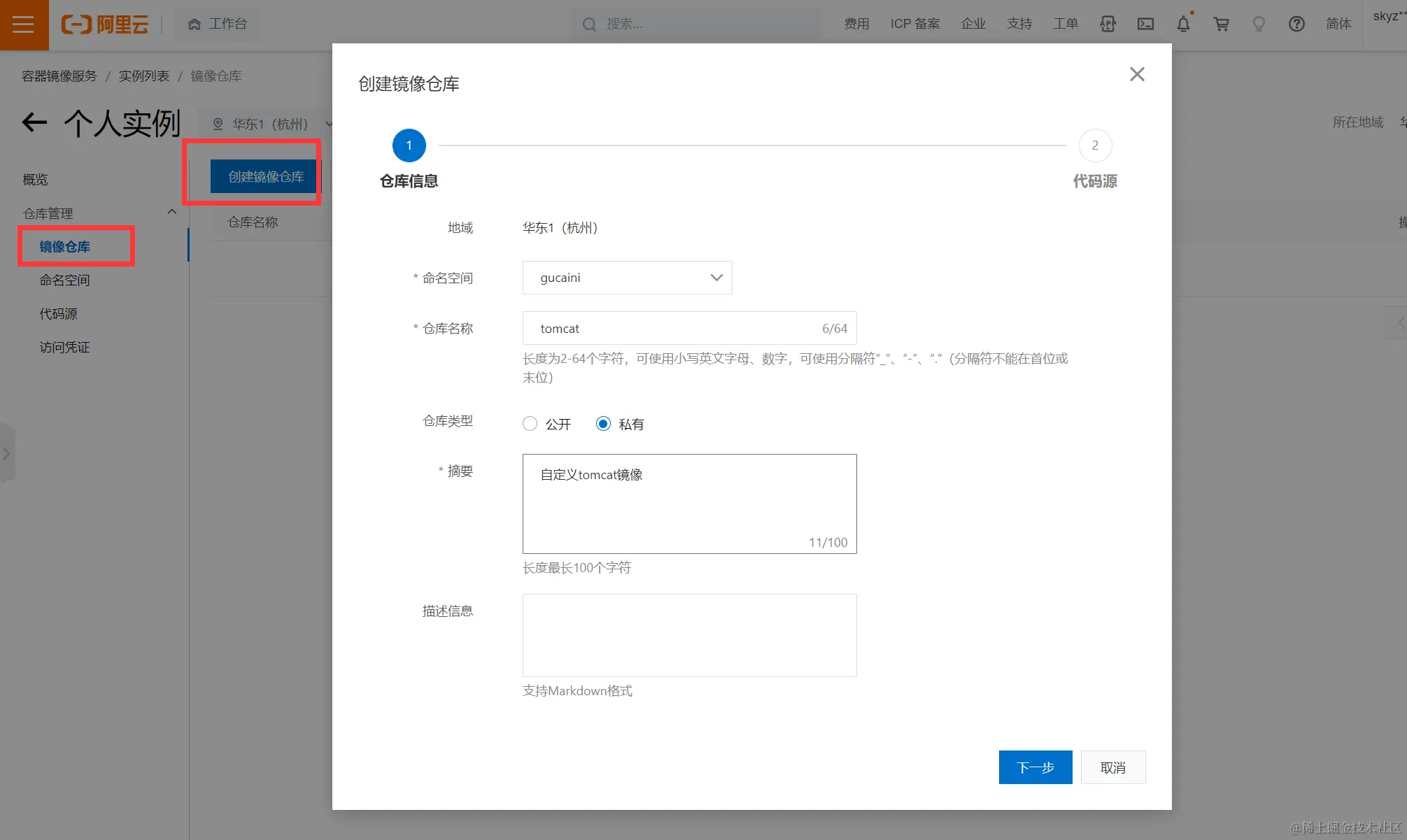
Task: Click the search box in top bar
Action: coord(696,24)
